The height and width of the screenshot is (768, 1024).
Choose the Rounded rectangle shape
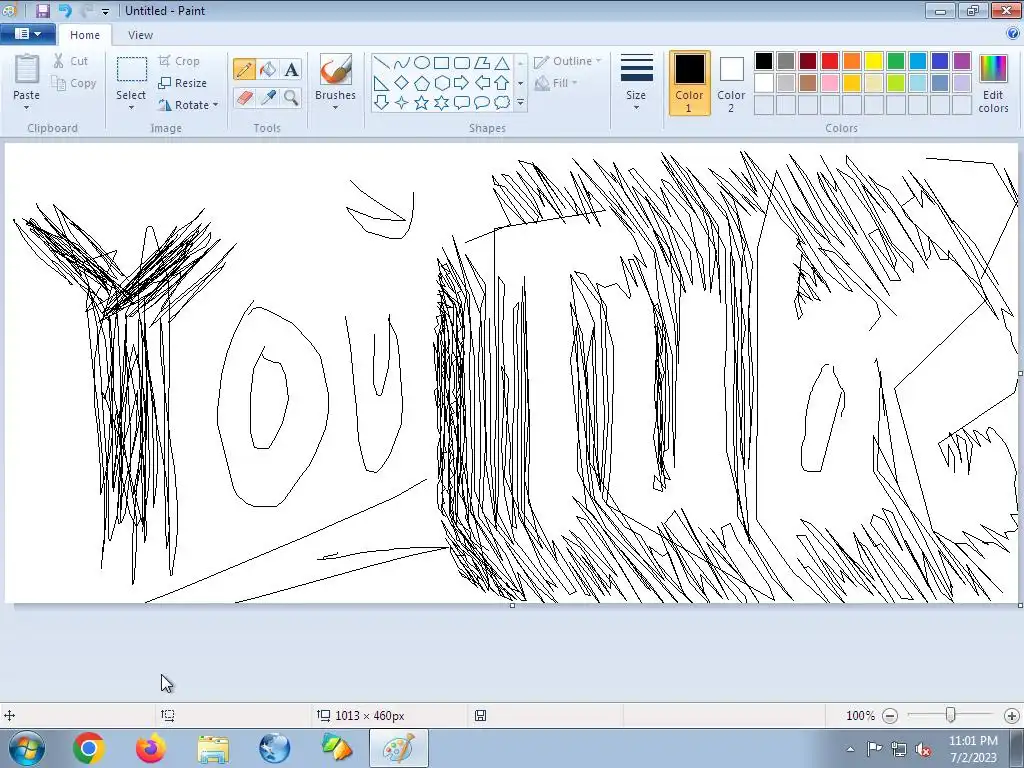coord(462,63)
